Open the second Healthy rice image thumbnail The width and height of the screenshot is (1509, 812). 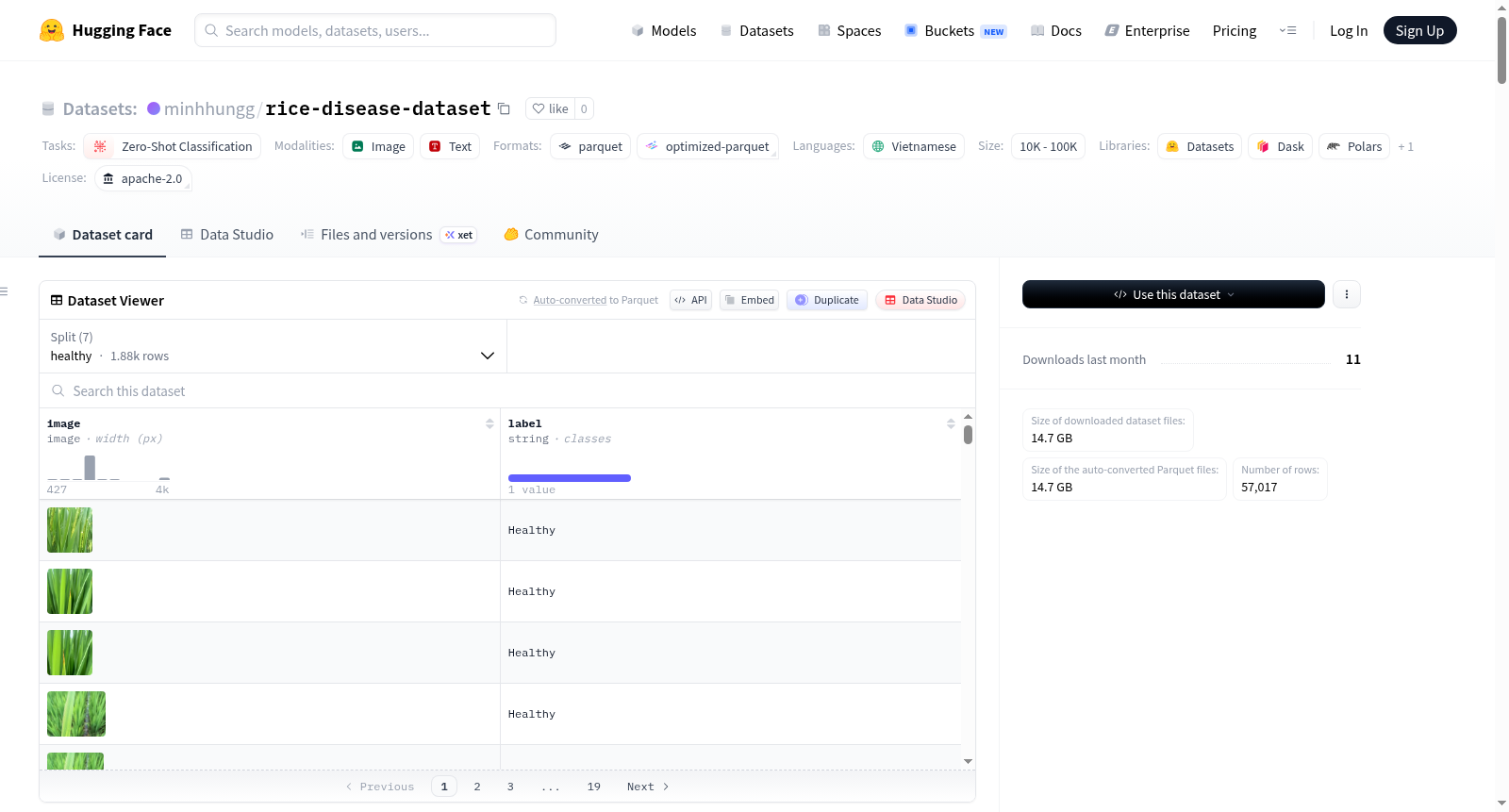tap(70, 591)
